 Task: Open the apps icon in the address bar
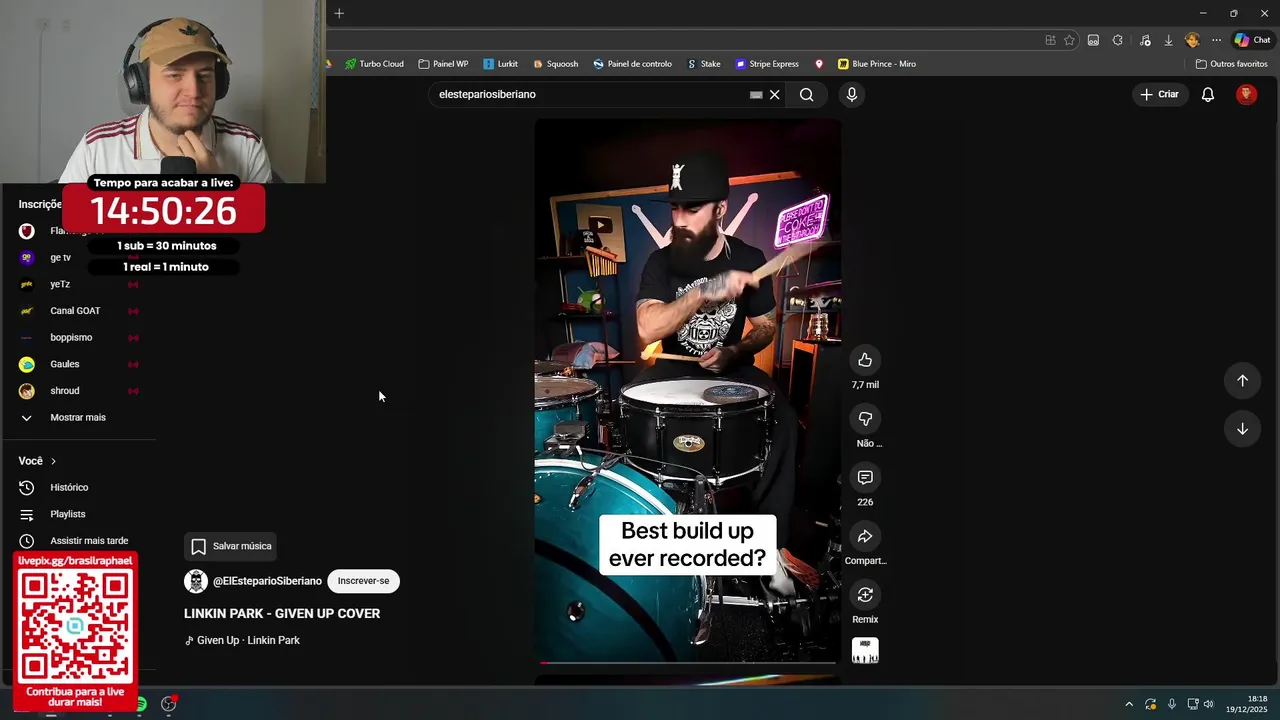click(1050, 40)
